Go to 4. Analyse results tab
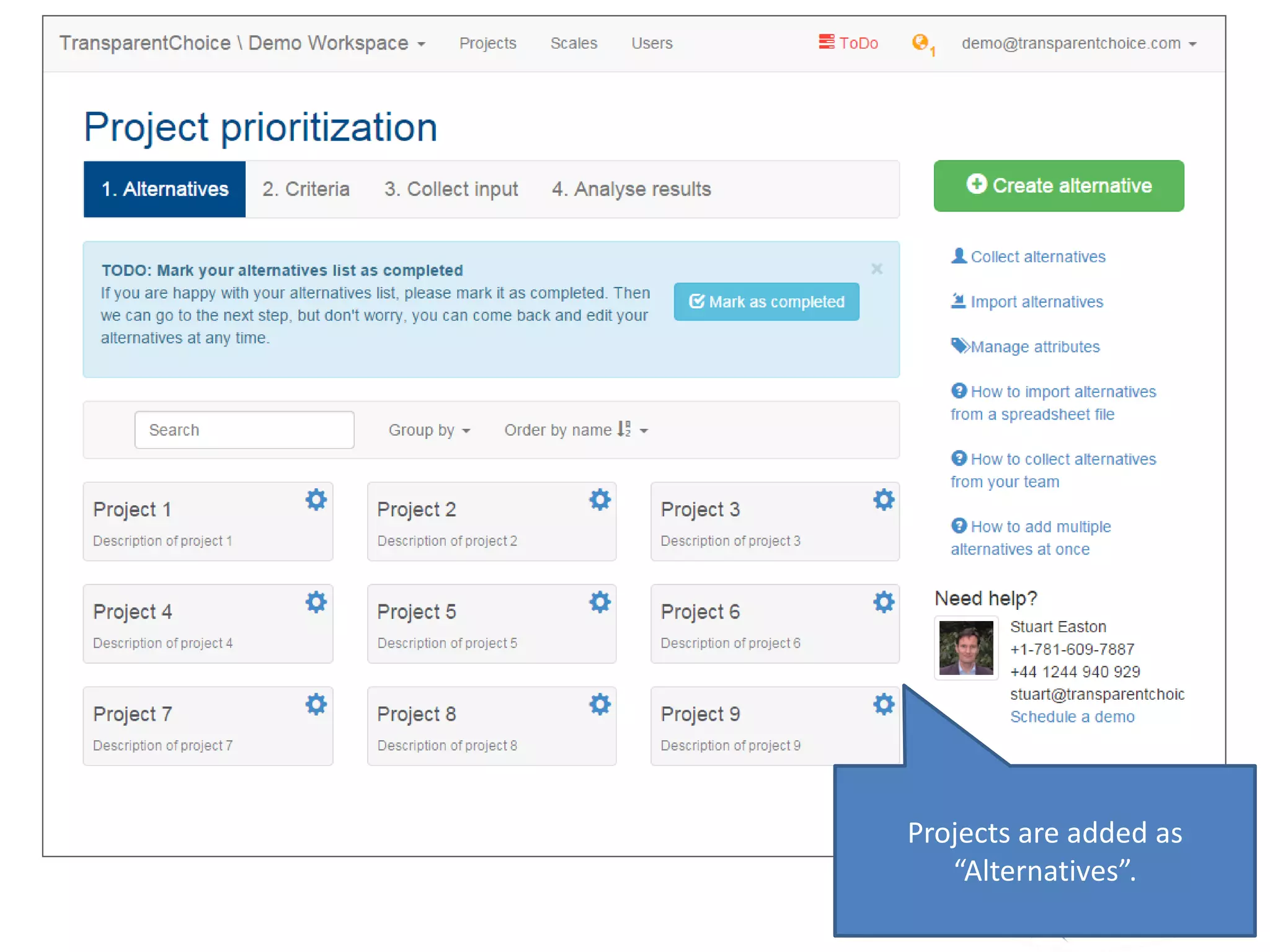 click(x=631, y=189)
